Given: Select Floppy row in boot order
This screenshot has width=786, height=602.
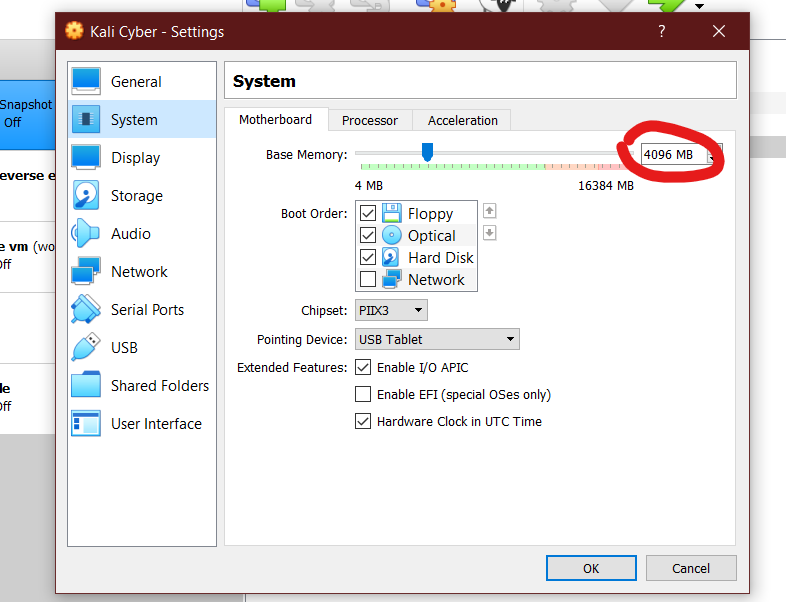Looking at the screenshot, I should tap(416, 213).
